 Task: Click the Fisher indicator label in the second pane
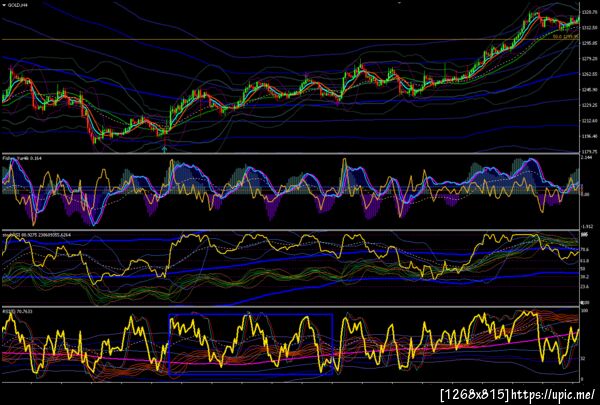[22, 158]
